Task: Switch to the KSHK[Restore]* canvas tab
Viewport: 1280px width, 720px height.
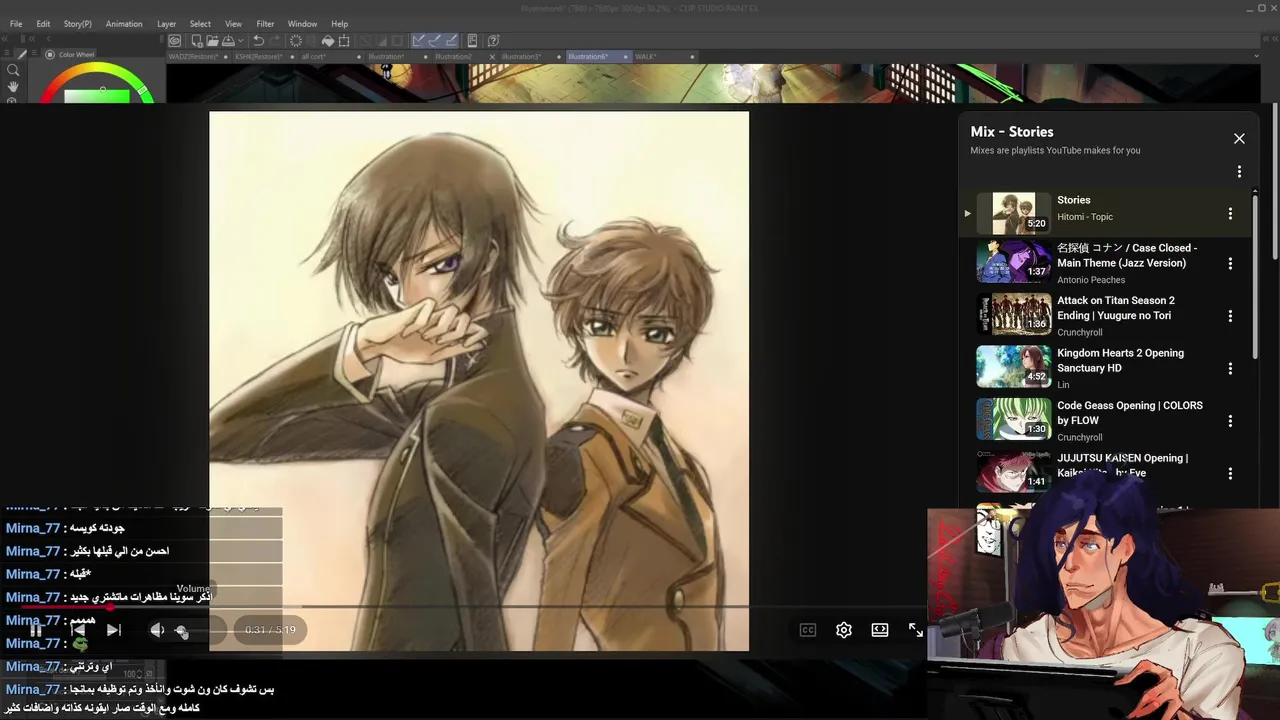Action: (258, 57)
